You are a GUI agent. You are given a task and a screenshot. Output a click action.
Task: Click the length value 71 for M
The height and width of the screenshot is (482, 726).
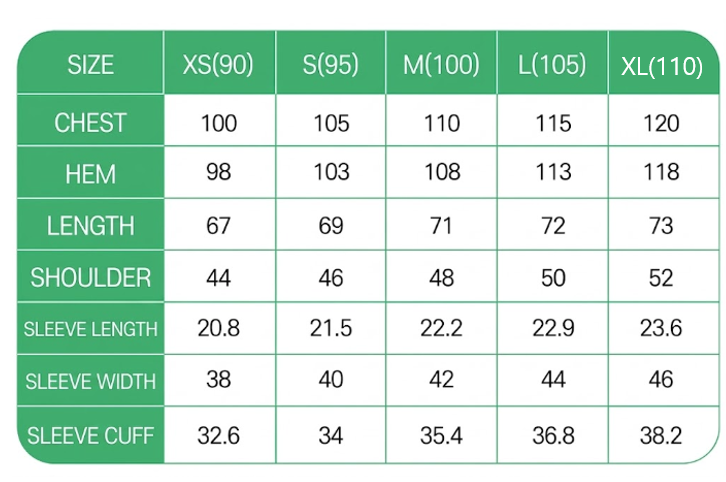tap(441, 225)
